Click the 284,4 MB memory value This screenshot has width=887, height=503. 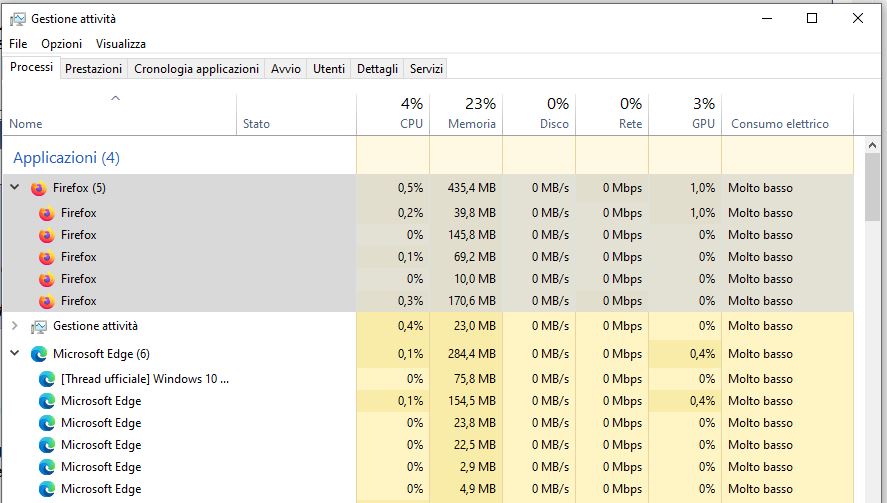click(471, 354)
